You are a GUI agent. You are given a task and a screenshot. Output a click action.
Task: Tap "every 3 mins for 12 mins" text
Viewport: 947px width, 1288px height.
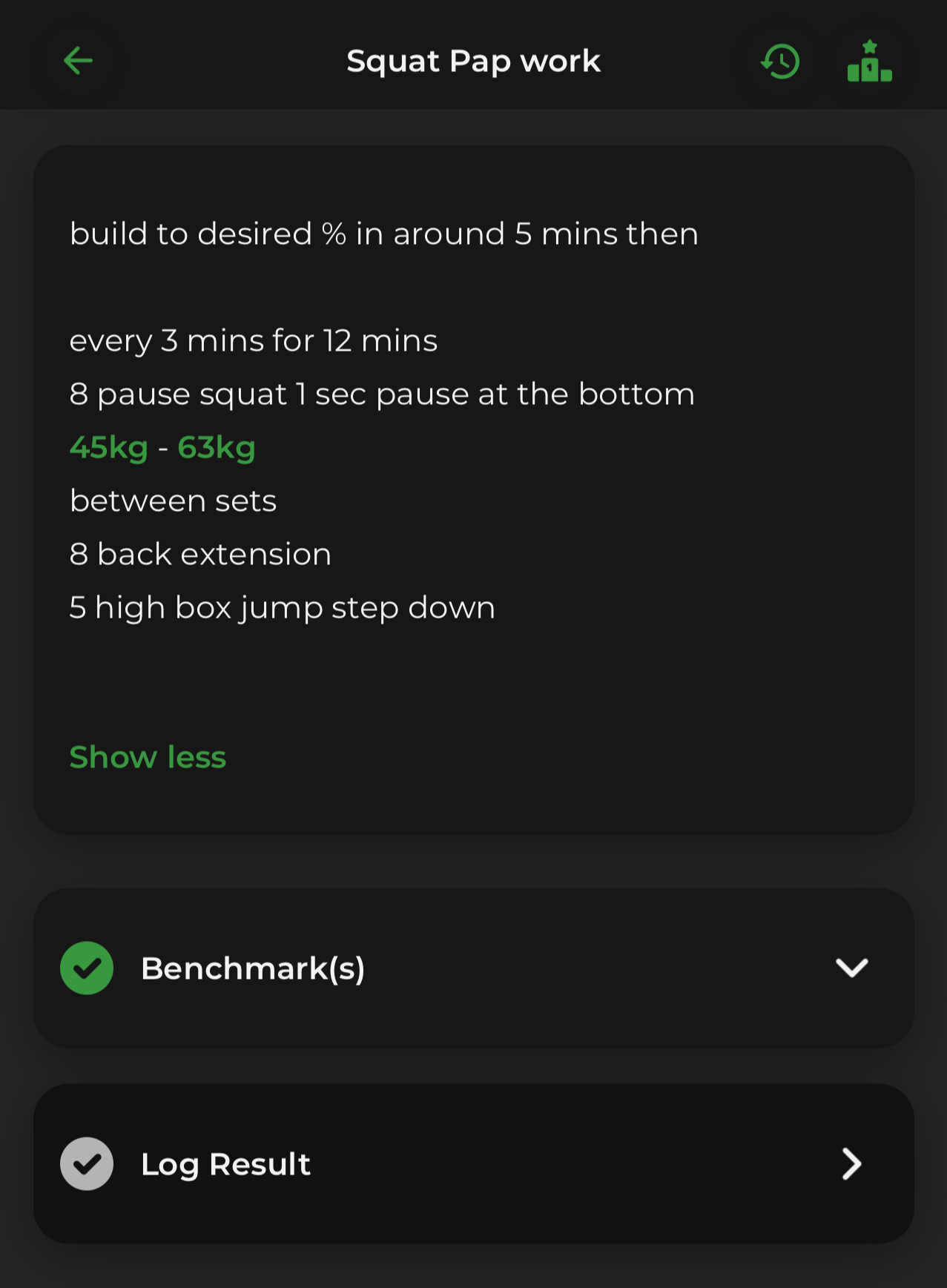coord(254,340)
